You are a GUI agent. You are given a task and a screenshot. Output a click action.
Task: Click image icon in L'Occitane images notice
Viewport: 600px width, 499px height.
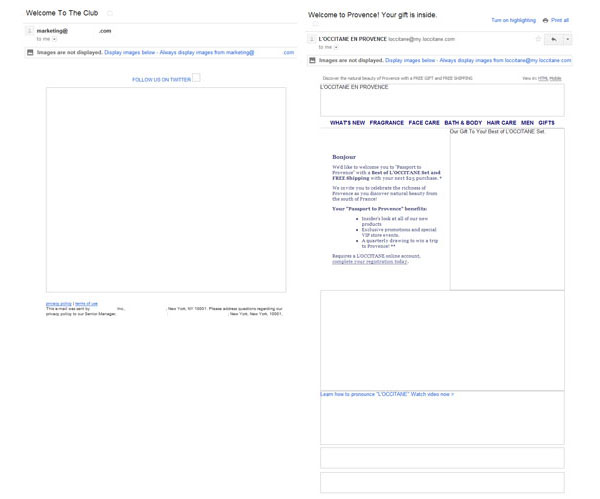click(312, 61)
